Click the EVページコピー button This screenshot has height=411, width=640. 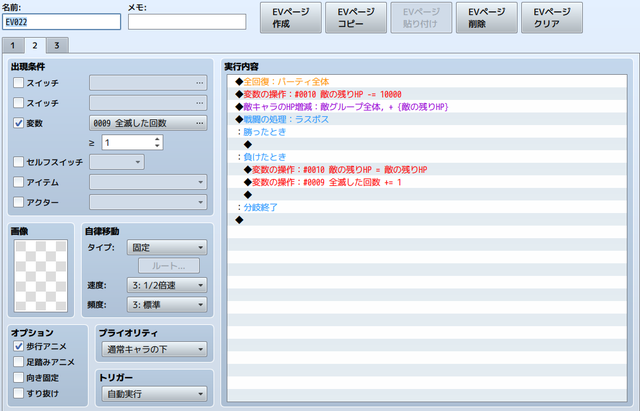click(356, 18)
